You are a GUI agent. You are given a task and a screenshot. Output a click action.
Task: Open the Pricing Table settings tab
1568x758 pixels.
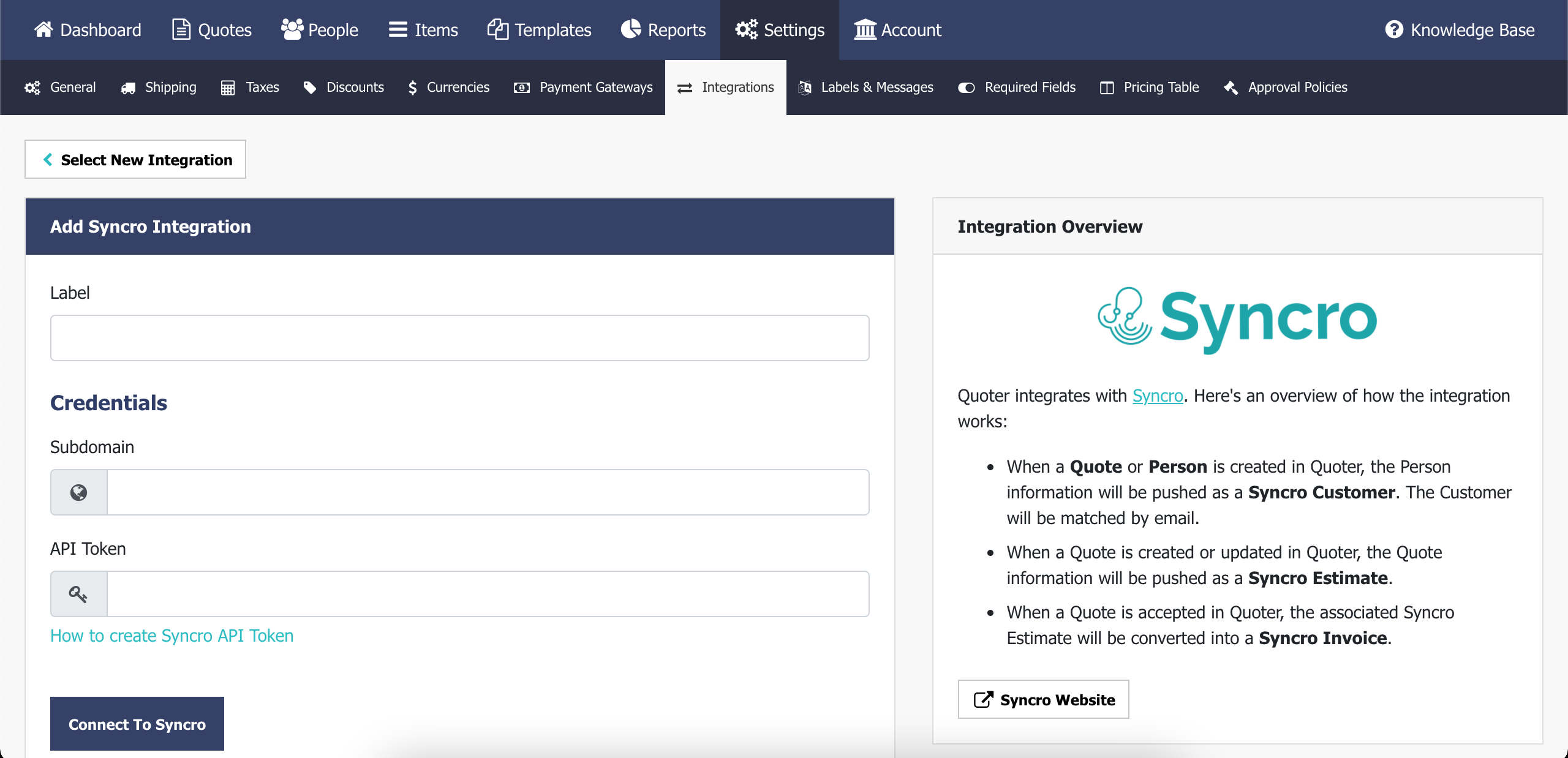tap(1150, 88)
